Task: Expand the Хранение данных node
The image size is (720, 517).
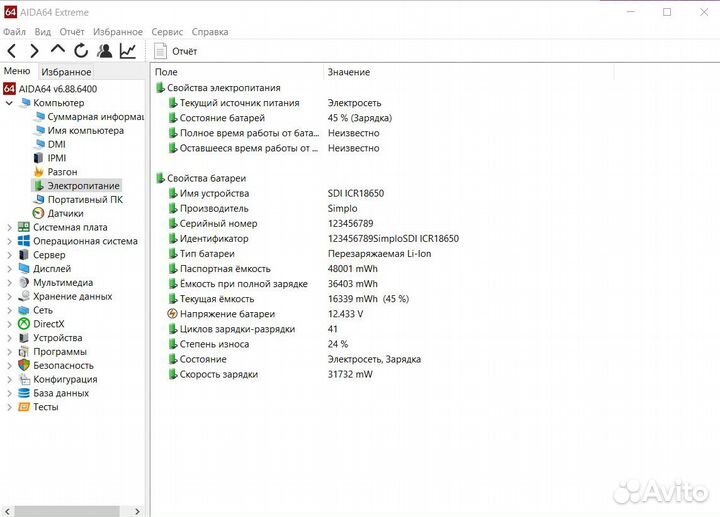Action: point(9,296)
